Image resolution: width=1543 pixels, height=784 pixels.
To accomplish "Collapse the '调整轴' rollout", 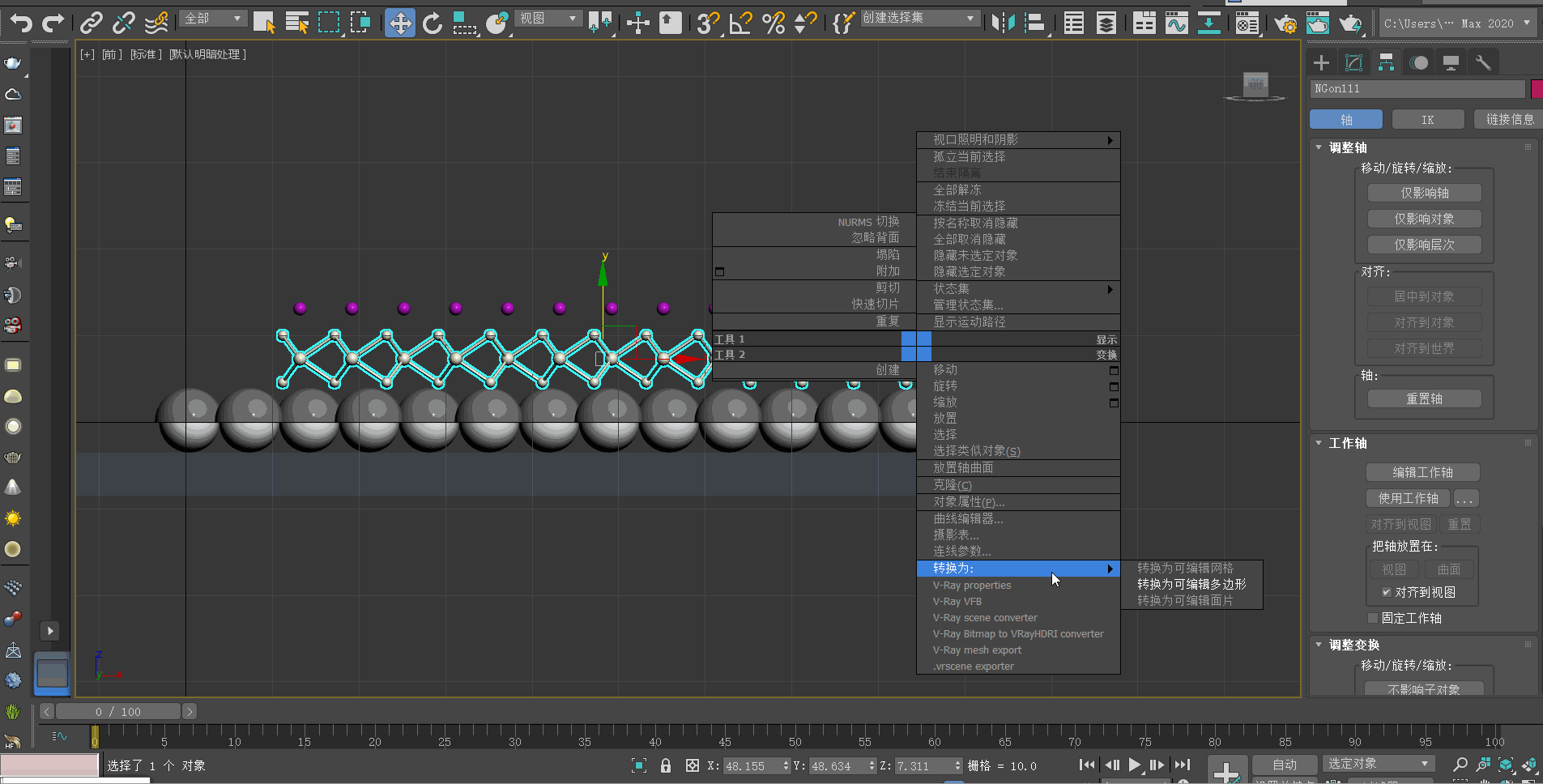I will click(1319, 147).
